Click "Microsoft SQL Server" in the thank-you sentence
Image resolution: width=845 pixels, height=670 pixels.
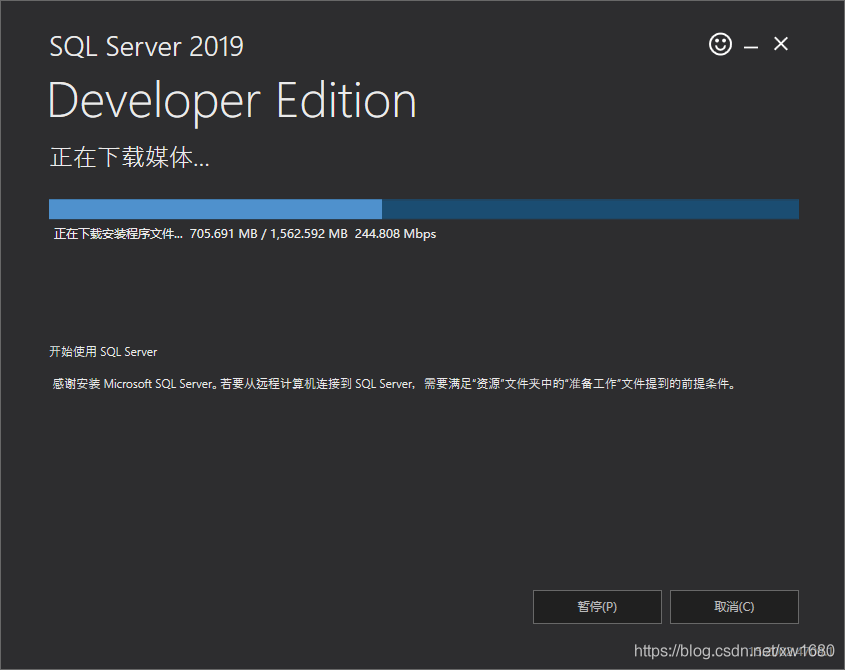(160, 383)
